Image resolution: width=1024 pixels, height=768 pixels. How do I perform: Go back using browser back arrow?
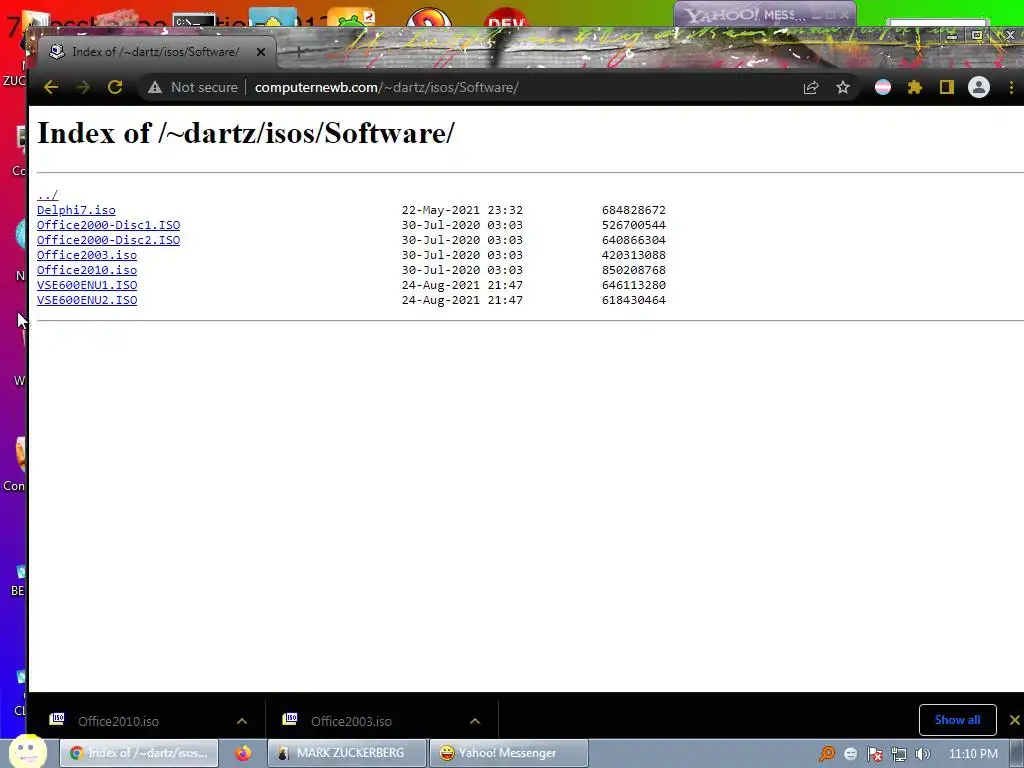click(x=51, y=88)
